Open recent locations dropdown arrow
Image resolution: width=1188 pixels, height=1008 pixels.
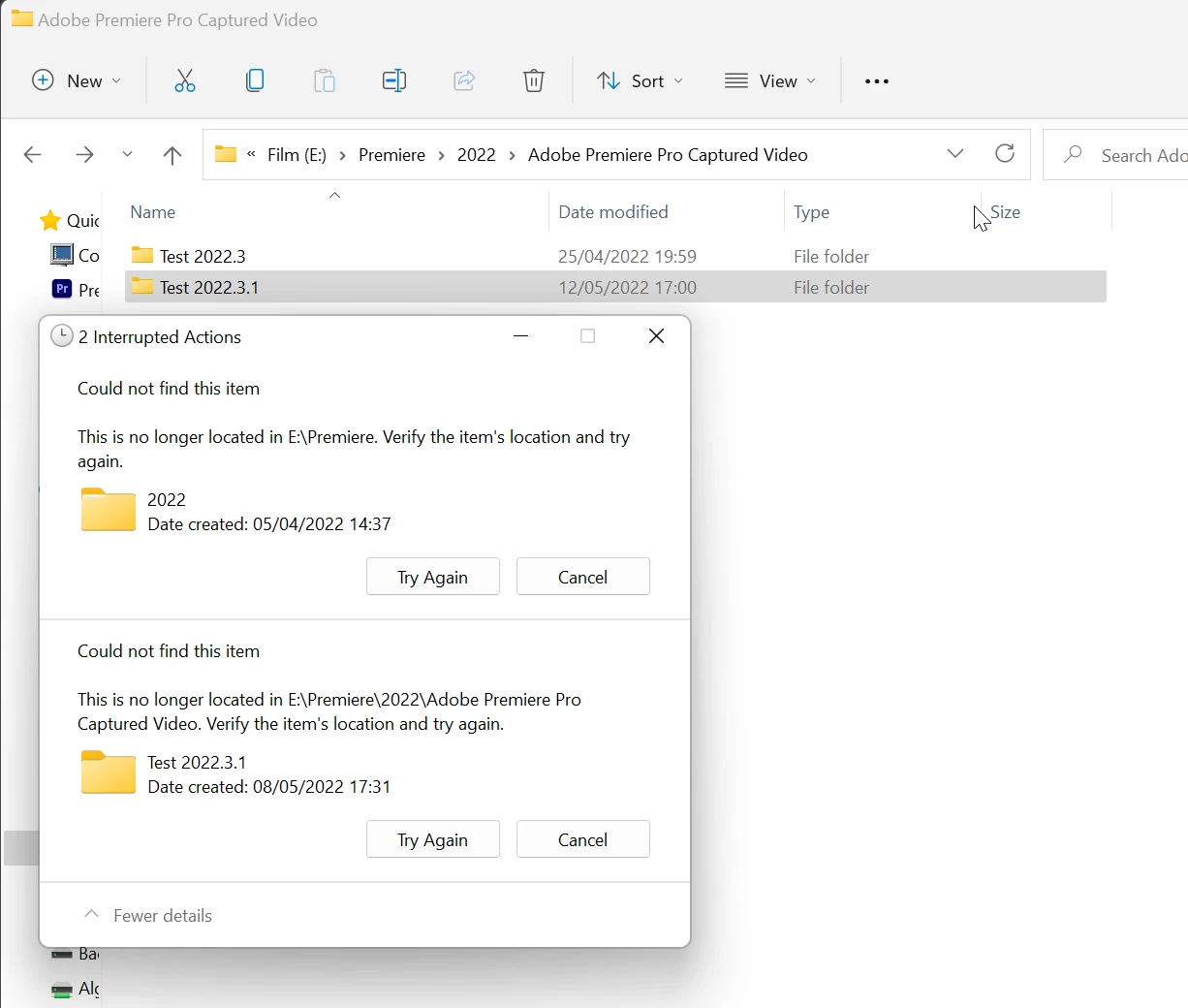coord(127,155)
